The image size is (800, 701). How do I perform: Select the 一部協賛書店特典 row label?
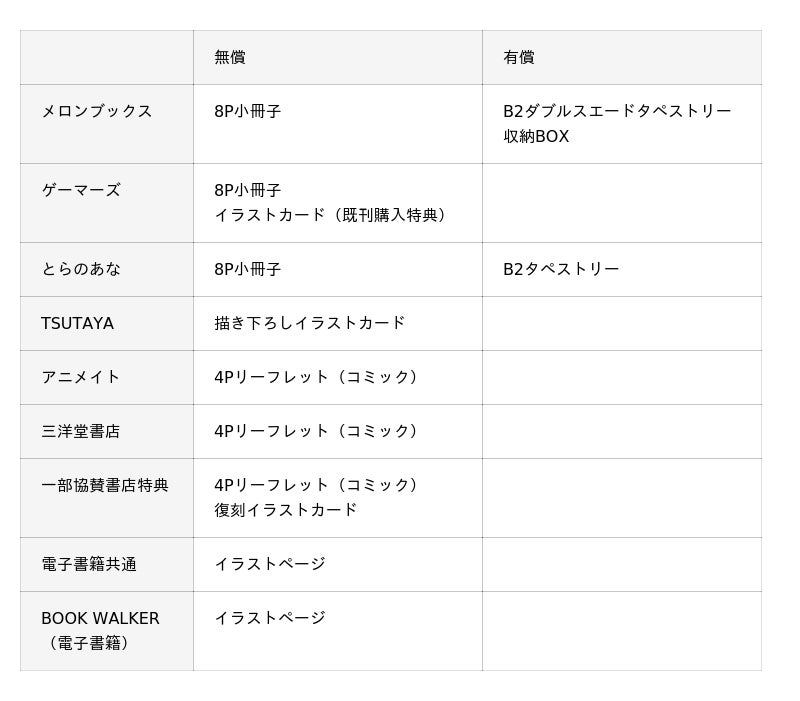105,486
